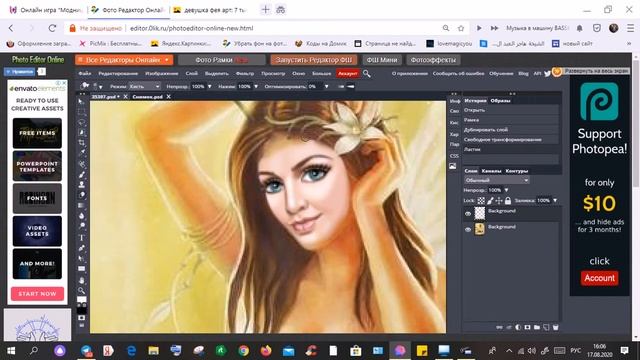Open the Слой menu
The width and height of the screenshot is (640, 360).
[x=191, y=73]
